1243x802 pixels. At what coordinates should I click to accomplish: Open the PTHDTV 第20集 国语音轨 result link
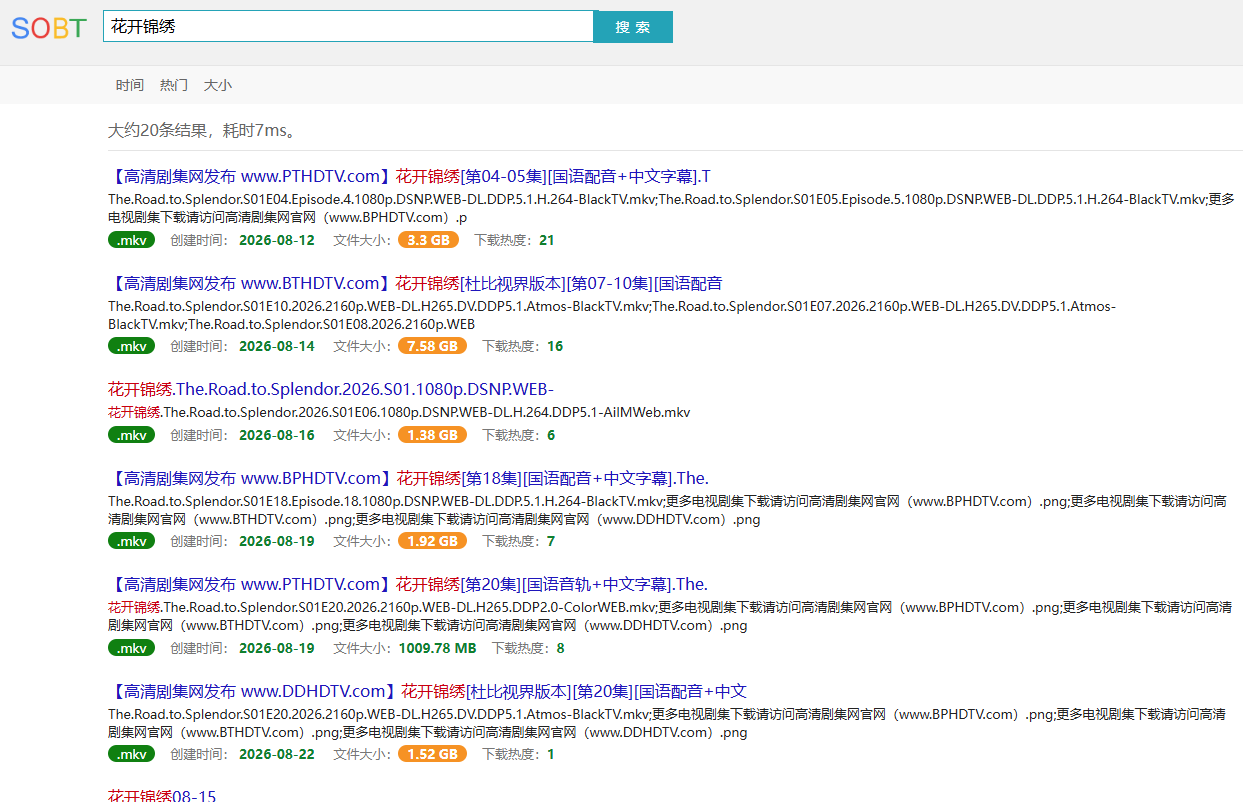407,584
